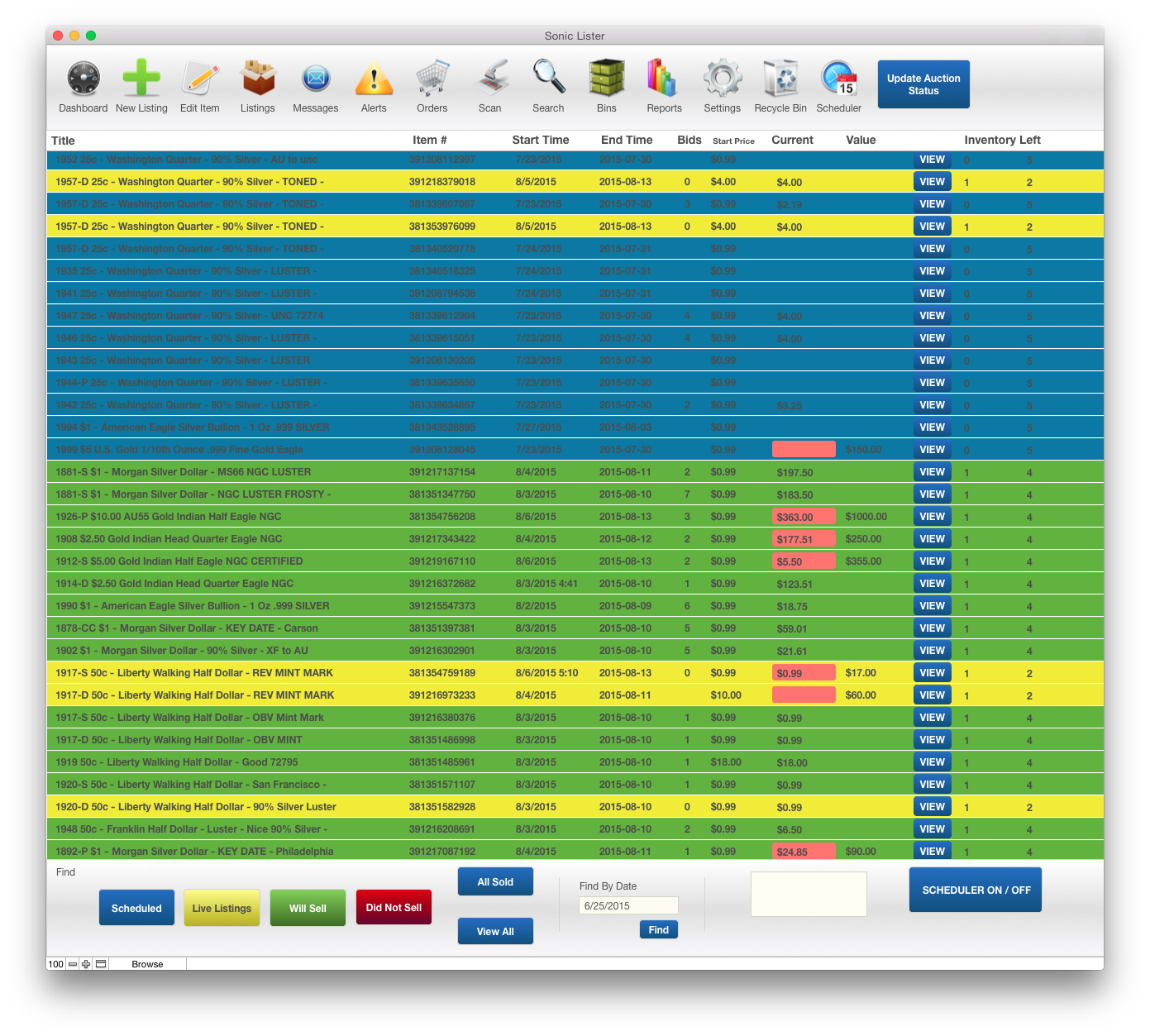Open the Messages envelope icon
1150x1036 pixels.
pyautogui.click(x=316, y=79)
